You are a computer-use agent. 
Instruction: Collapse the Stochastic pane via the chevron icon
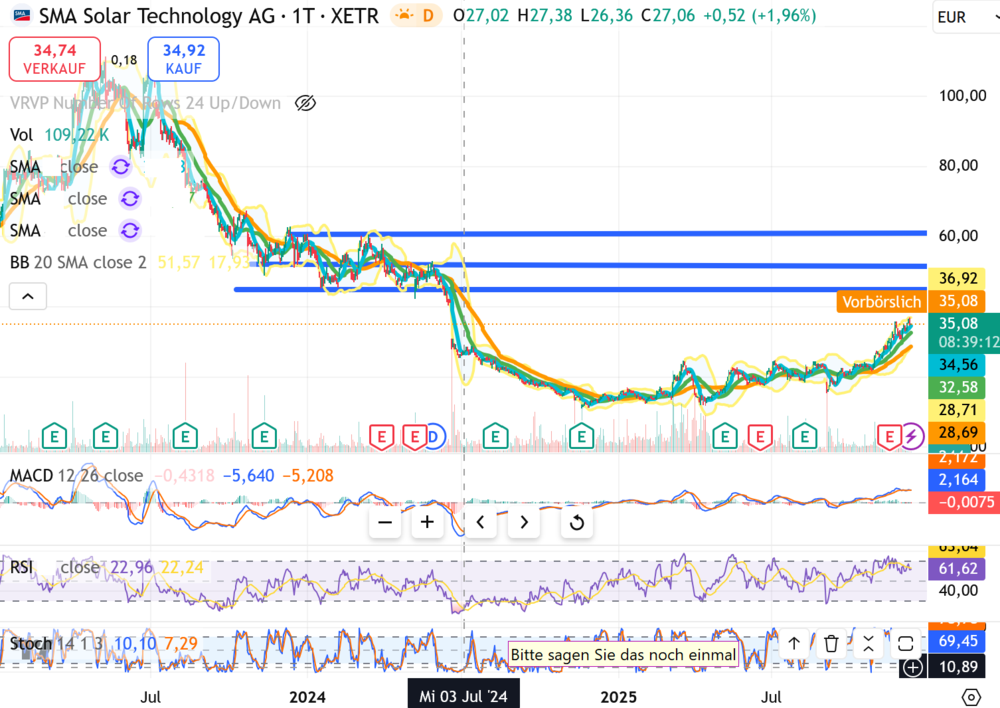coord(868,643)
